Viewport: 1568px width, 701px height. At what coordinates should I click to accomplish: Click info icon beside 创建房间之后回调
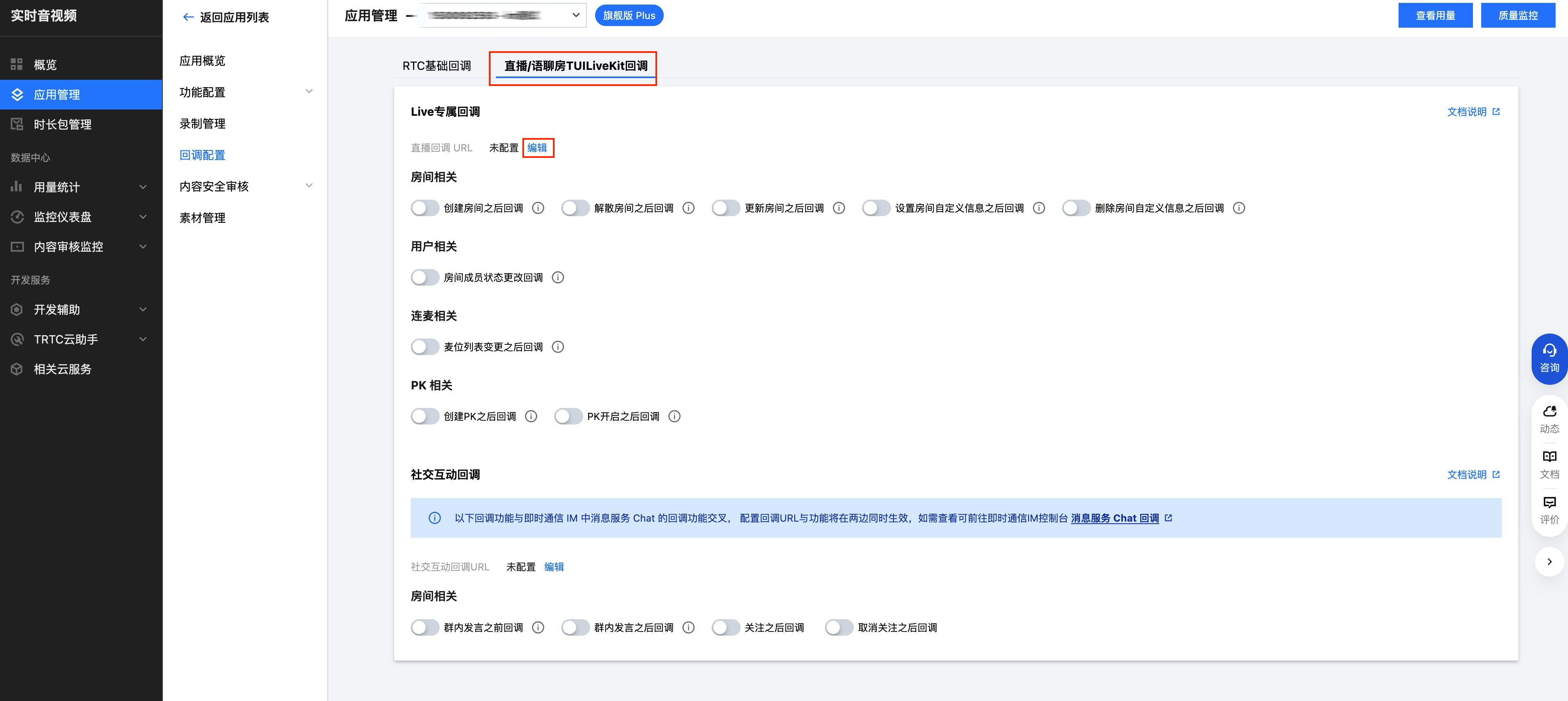coord(538,208)
